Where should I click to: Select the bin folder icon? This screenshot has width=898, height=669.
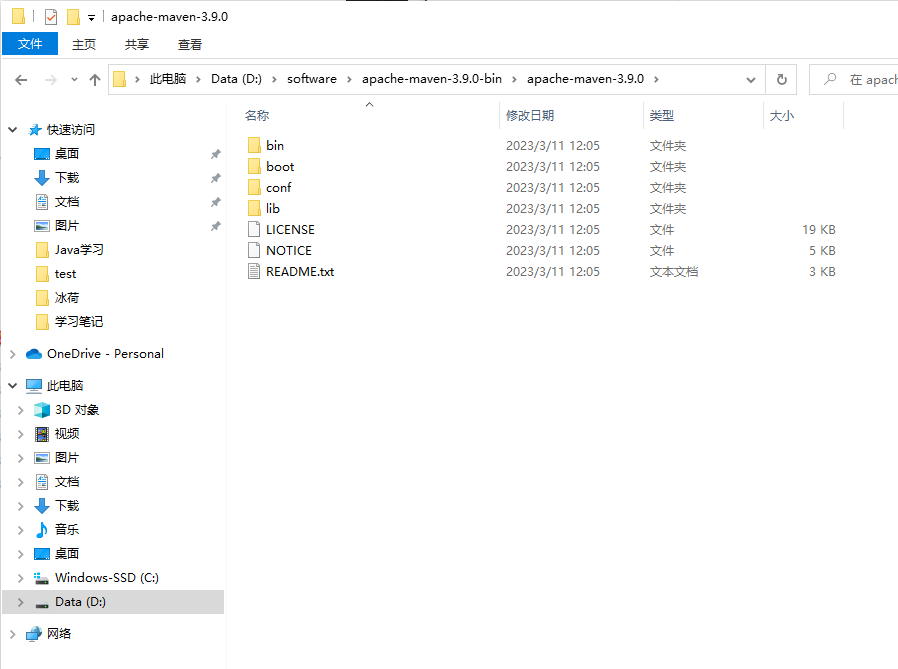(254, 145)
